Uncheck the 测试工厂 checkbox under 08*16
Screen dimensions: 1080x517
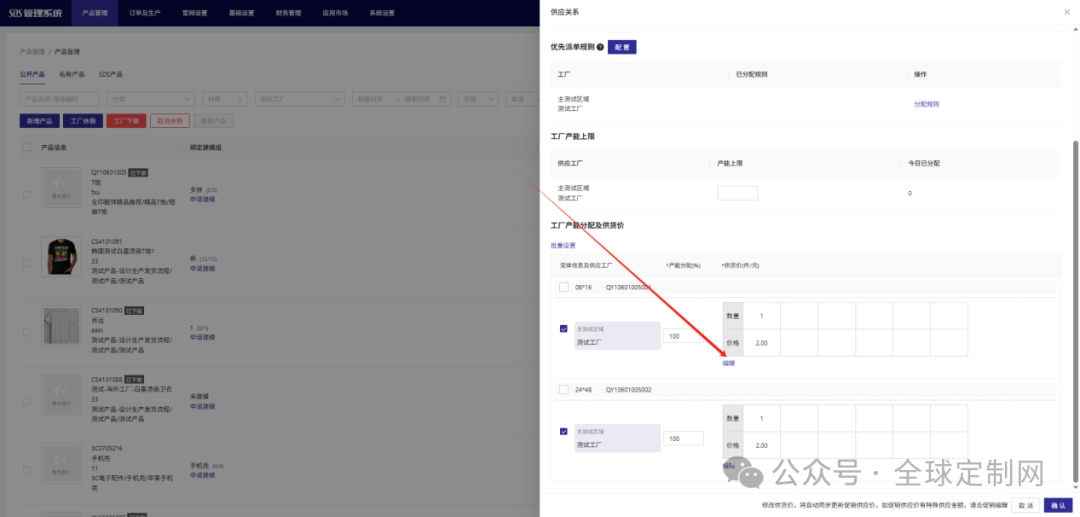tap(564, 328)
